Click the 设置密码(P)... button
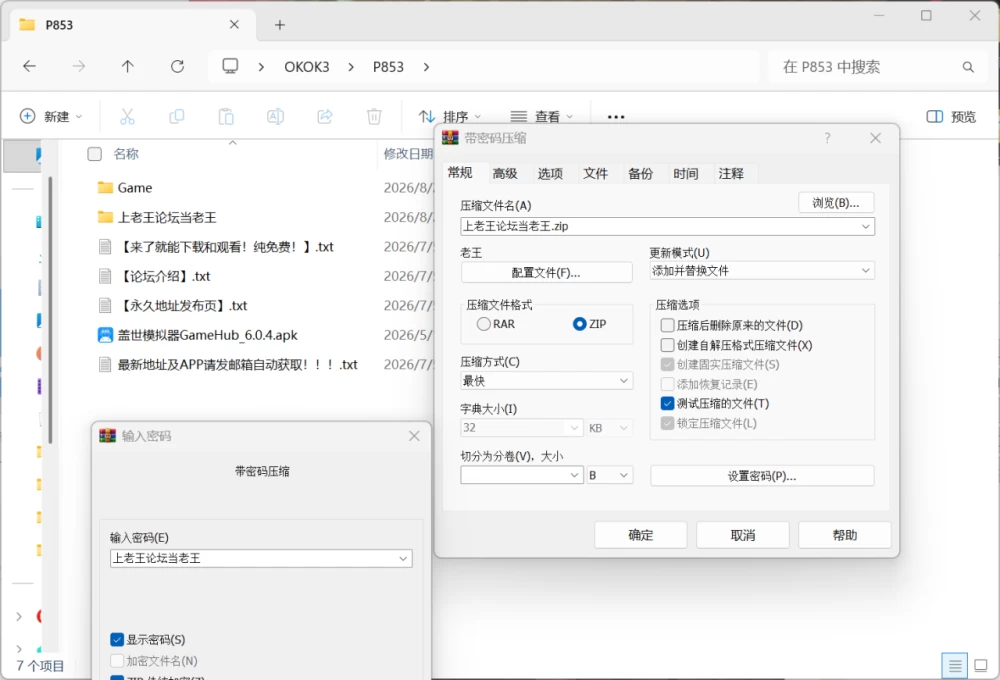Viewport: 1000px width, 680px height. click(x=762, y=476)
